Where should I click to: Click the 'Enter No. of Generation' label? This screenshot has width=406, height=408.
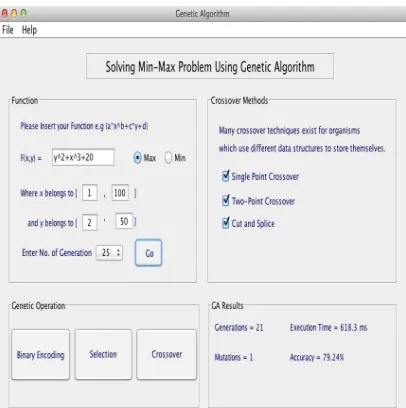coord(57,253)
